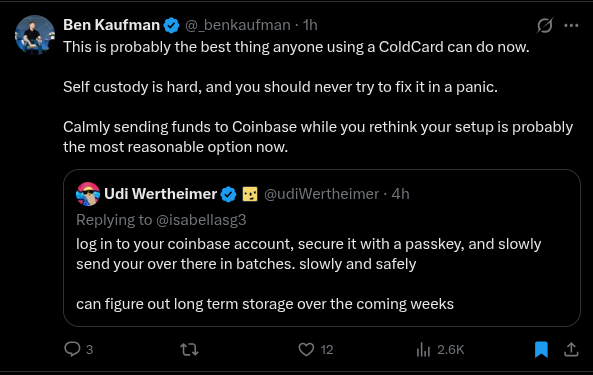The image size is (593, 375).
Task: Click the reply comment bubble icon
Action: [72, 349]
